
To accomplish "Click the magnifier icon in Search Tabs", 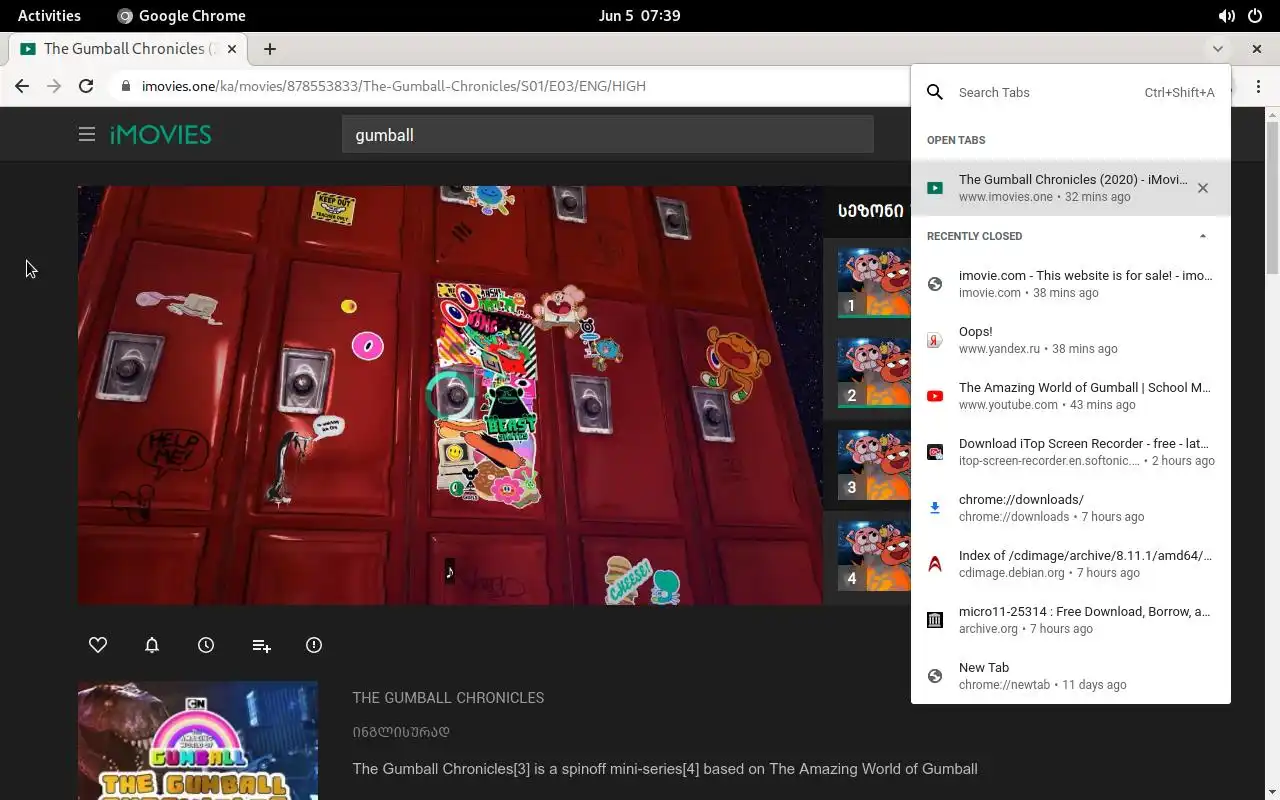I will pos(935,92).
